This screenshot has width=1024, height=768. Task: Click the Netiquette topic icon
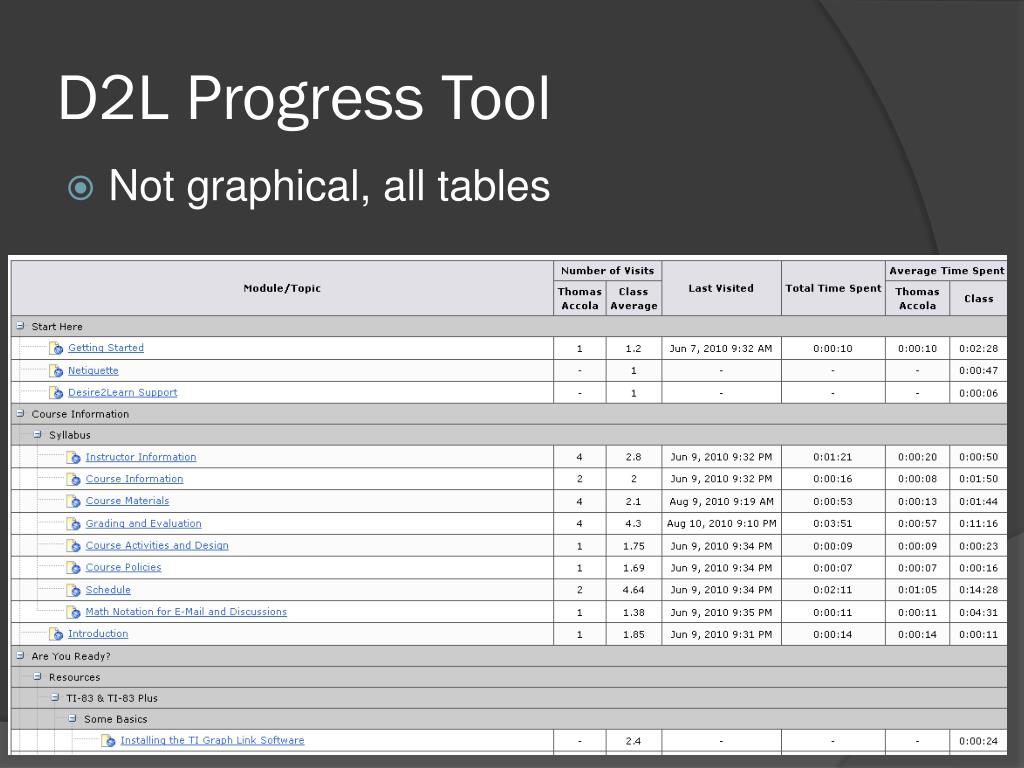56,371
